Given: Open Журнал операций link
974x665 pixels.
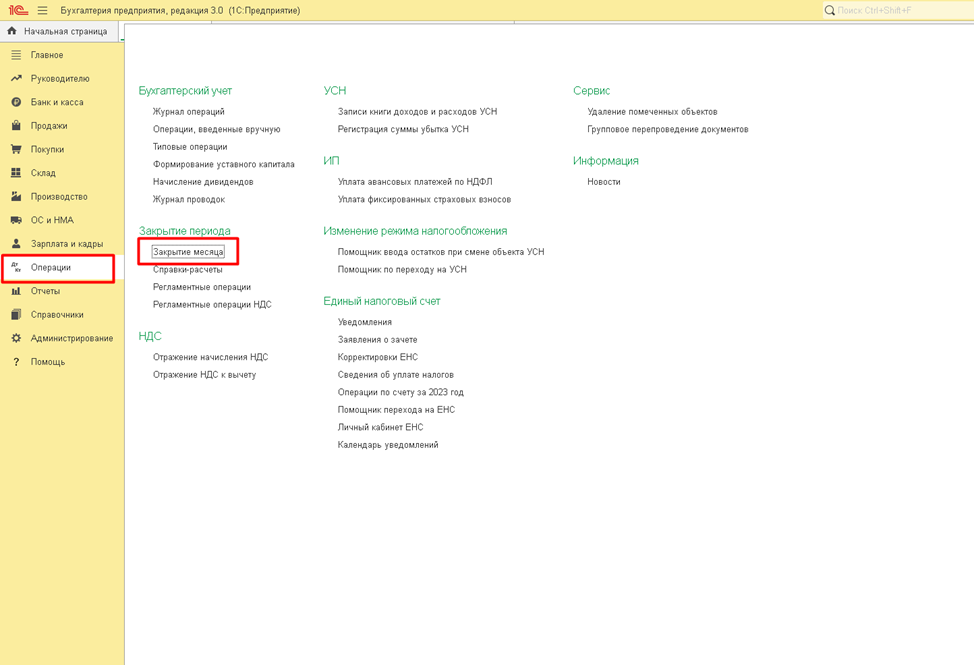Looking at the screenshot, I should [189, 112].
